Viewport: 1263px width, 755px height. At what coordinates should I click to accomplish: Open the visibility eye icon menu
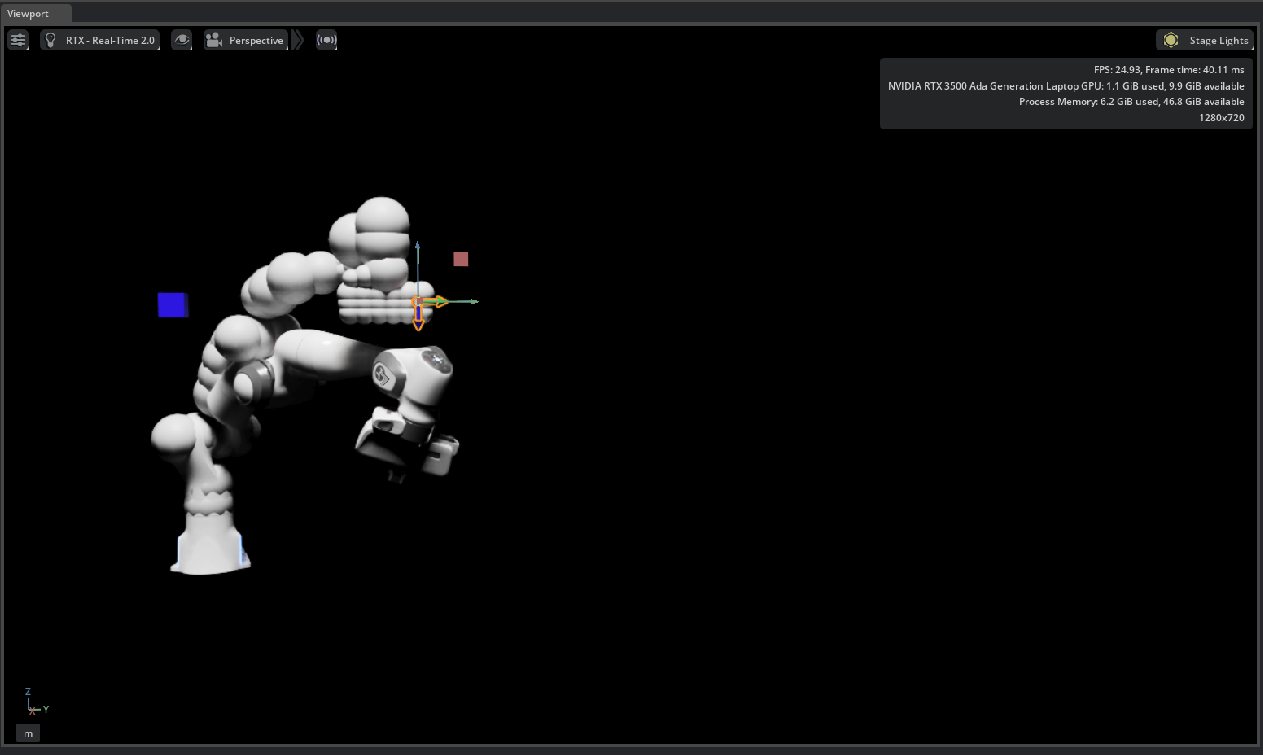pyautogui.click(x=182, y=40)
